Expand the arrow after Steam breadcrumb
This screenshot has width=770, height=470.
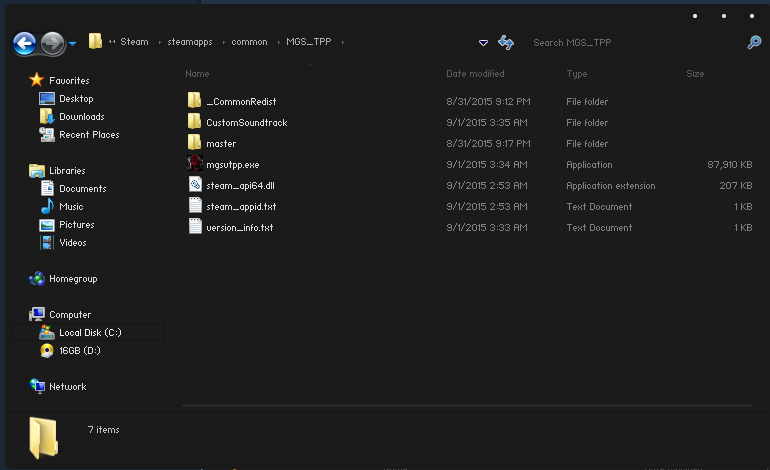click(x=159, y=42)
